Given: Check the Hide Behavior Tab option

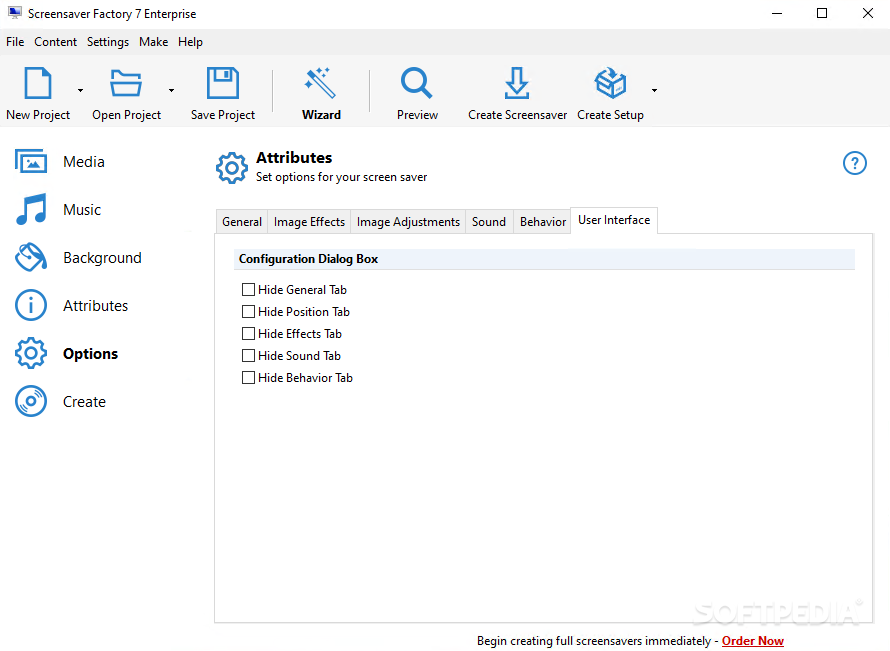Looking at the screenshot, I should click(248, 377).
